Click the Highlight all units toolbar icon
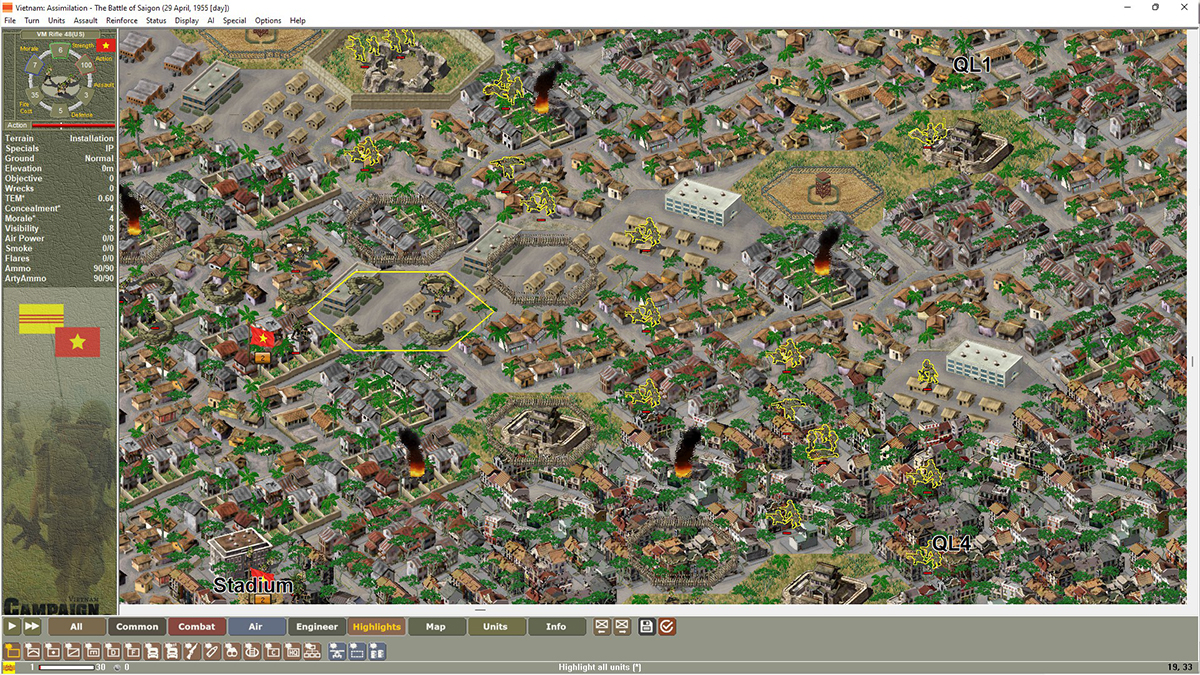Viewport: 1200px width, 675px height. point(12,651)
